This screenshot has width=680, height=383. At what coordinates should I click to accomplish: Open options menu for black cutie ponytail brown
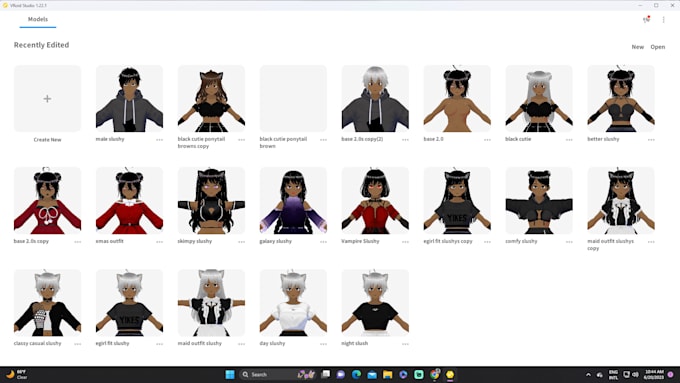point(324,140)
